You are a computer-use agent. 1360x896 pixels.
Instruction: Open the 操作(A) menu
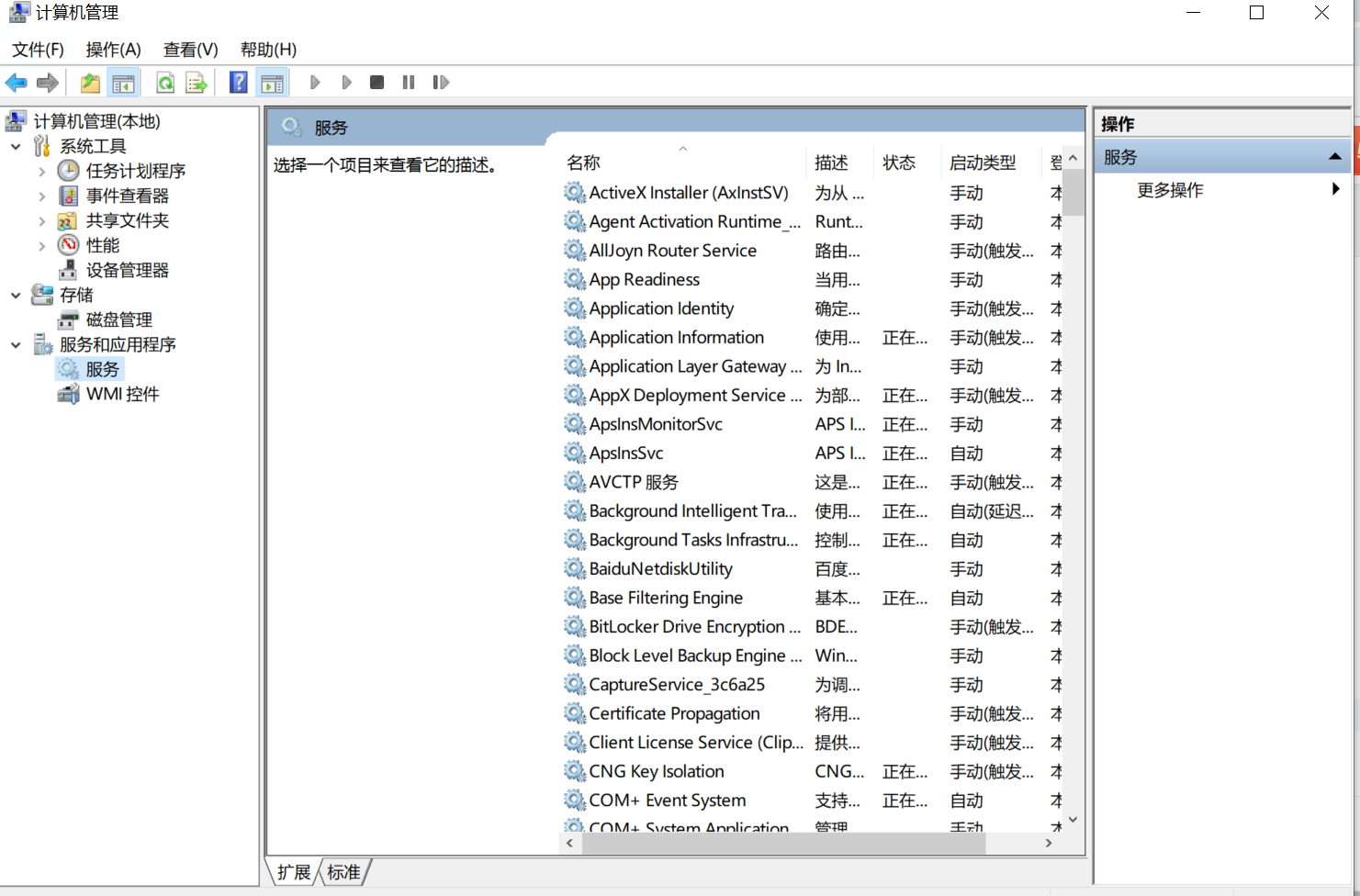click(113, 50)
